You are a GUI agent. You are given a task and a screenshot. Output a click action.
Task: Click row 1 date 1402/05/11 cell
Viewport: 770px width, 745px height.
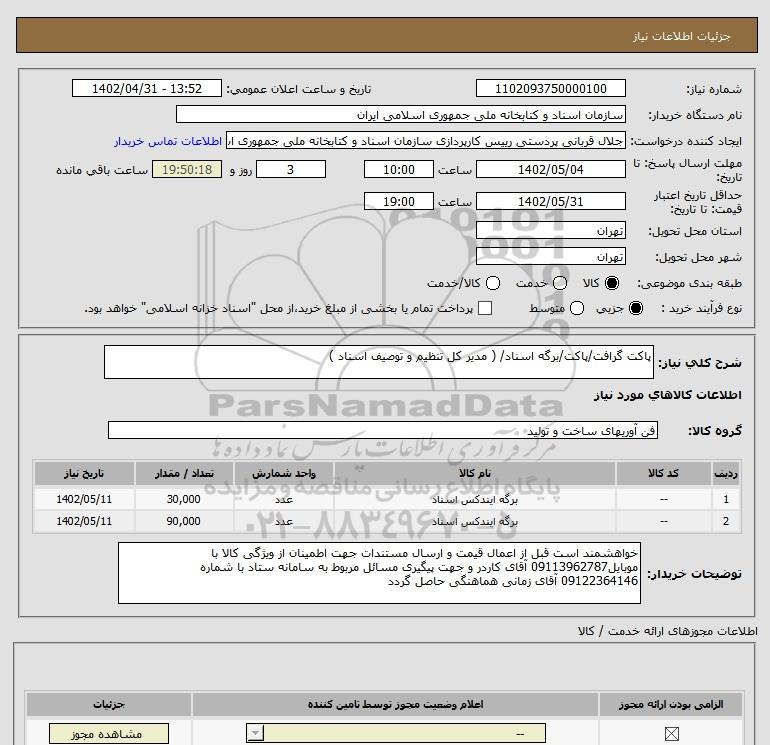click(x=84, y=499)
